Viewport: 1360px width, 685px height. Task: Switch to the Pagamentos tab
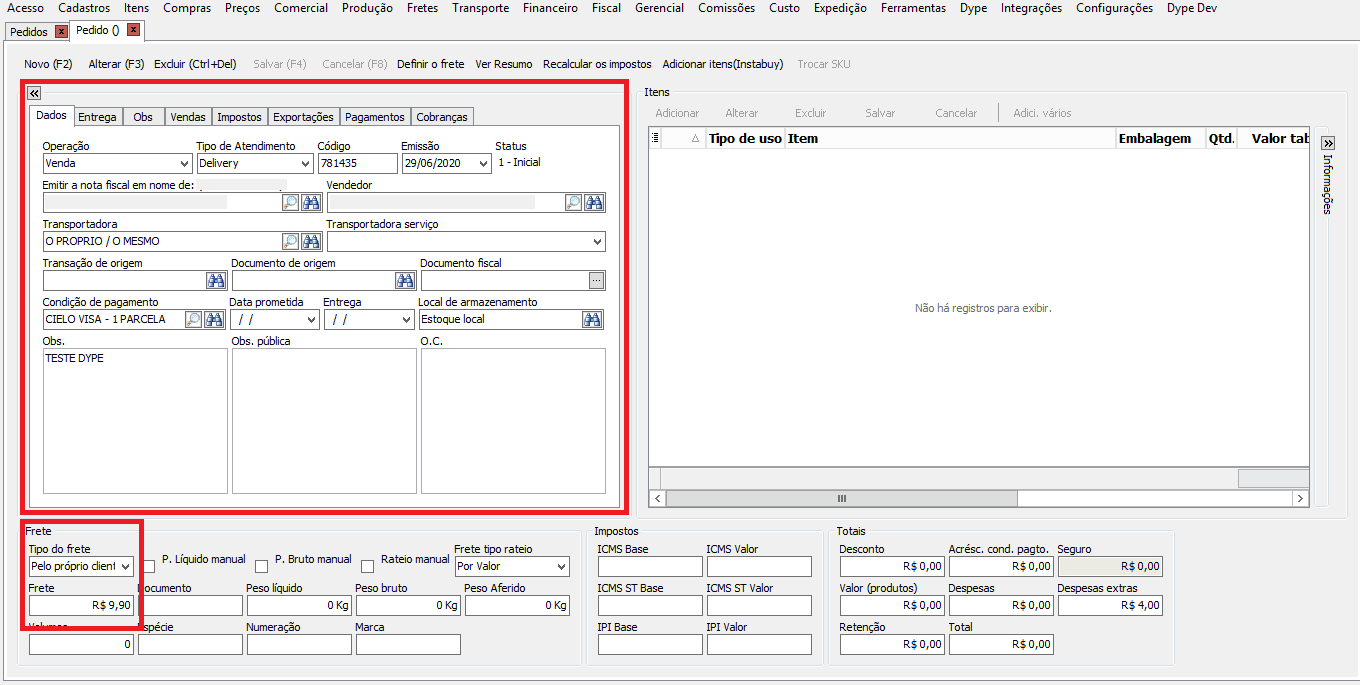pyautogui.click(x=375, y=117)
